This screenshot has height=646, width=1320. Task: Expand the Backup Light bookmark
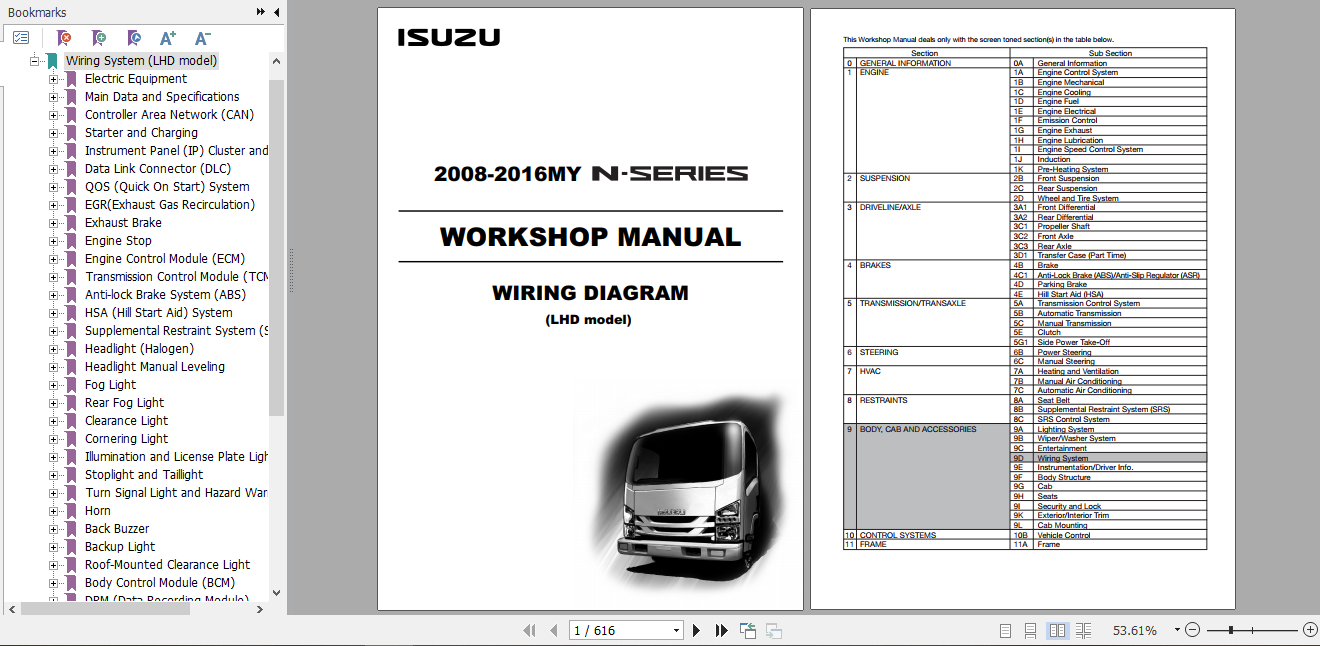coord(54,547)
